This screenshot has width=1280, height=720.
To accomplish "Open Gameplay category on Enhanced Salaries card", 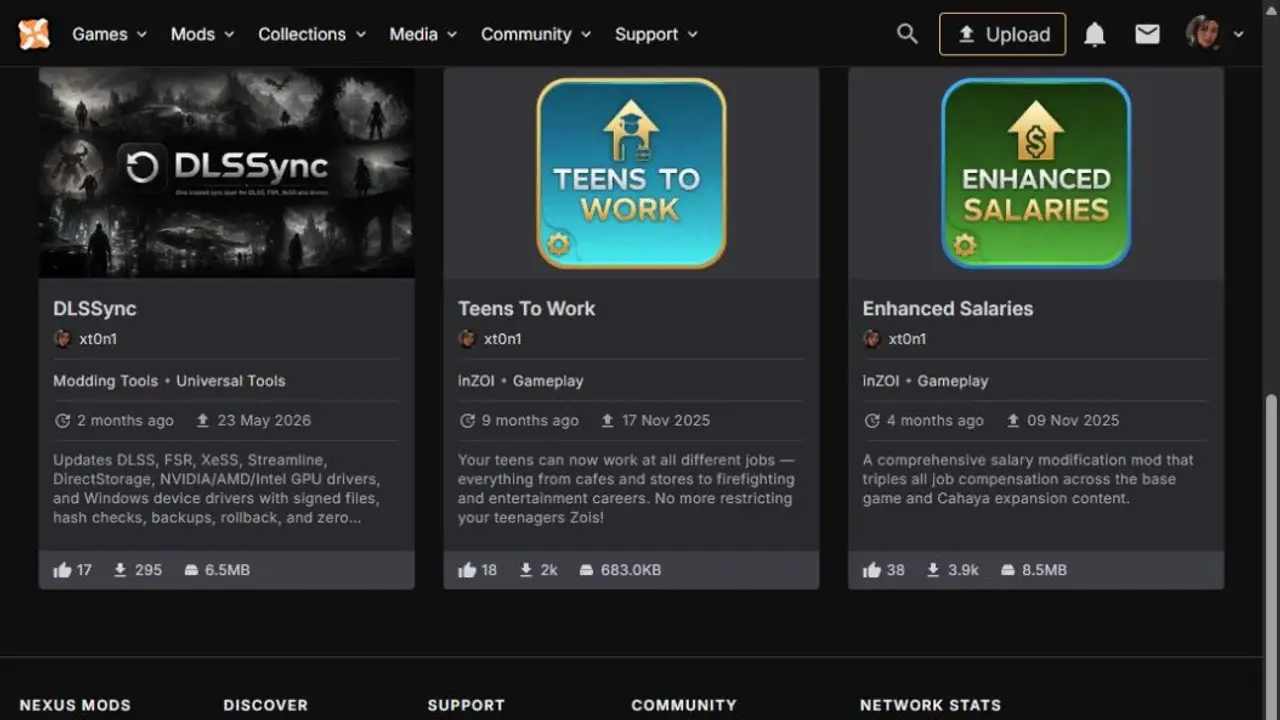I will tap(953, 381).
